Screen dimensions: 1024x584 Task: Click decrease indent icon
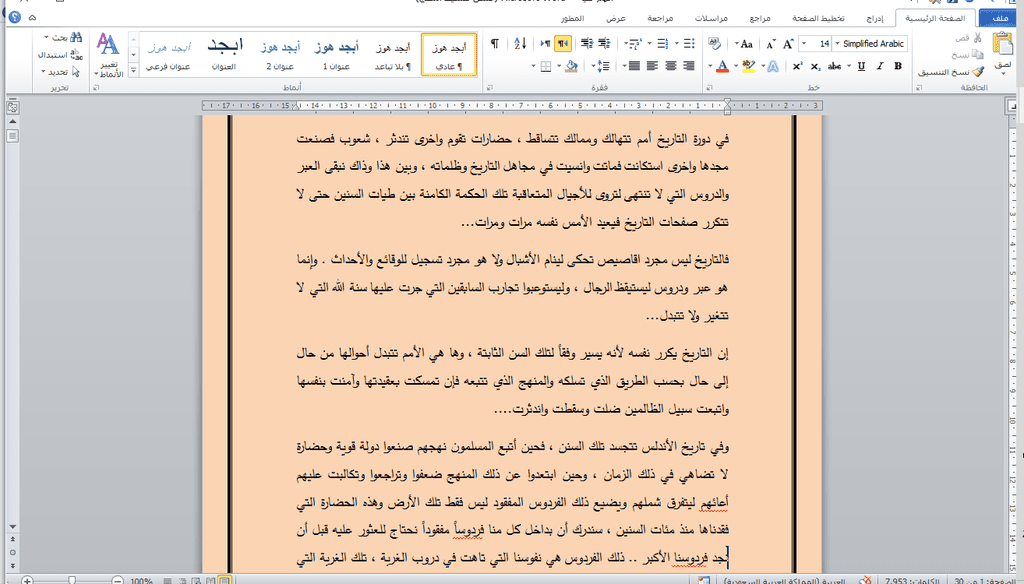pos(605,44)
